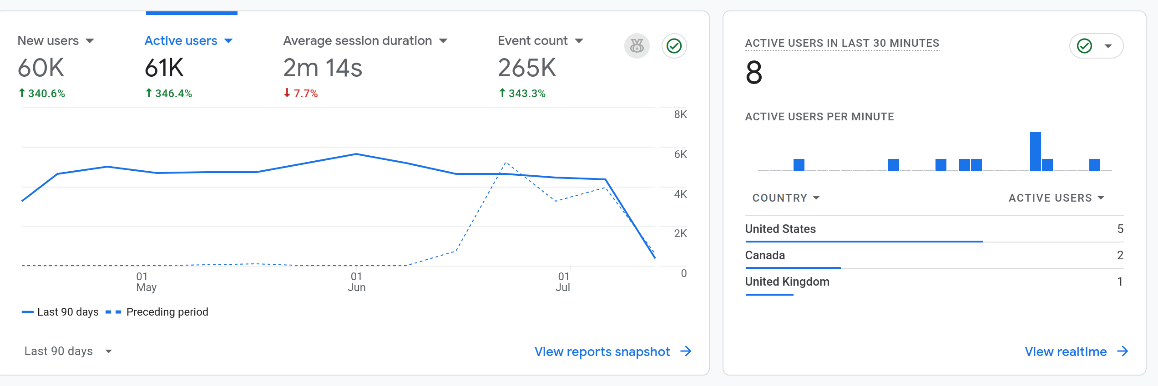This screenshot has height=386, width=1158.
Task: Open the realtime card checkmark dropdown
Action: tap(1096, 46)
